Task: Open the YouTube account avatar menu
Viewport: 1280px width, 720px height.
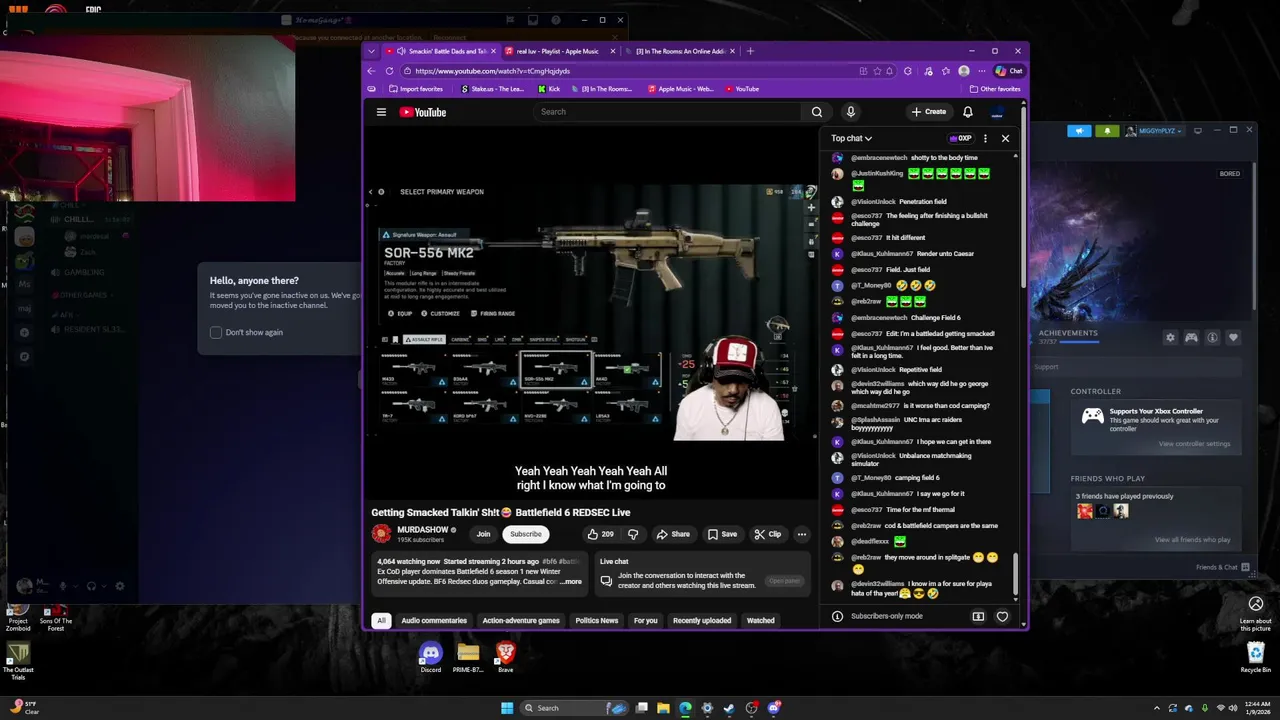Action: tap(998, 112)
